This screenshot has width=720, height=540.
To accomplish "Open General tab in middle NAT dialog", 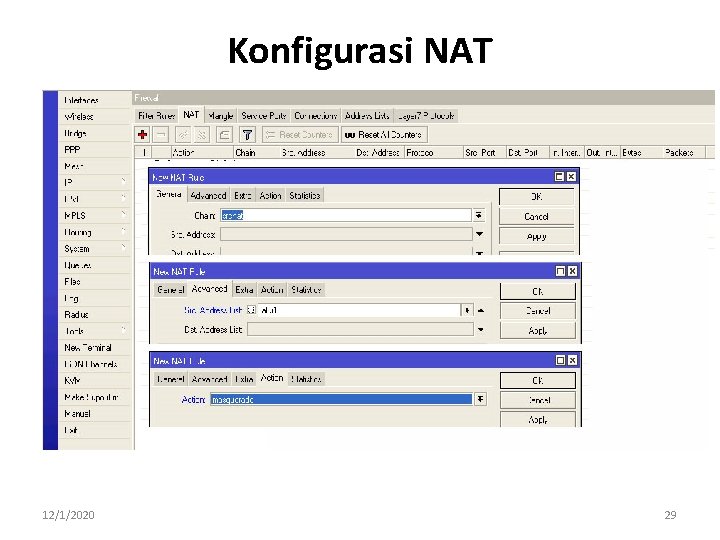I will [170, 290].
